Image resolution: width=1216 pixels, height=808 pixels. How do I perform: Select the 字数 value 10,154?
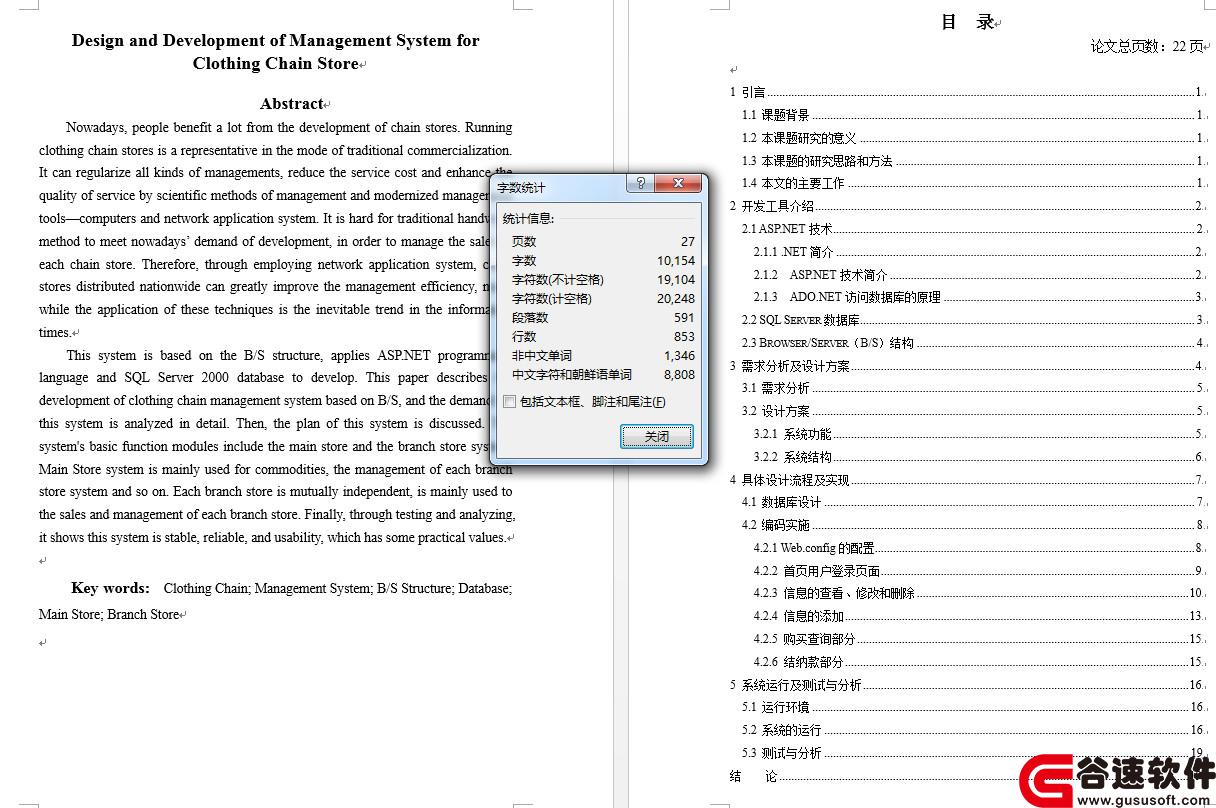[x=676, y=260]
